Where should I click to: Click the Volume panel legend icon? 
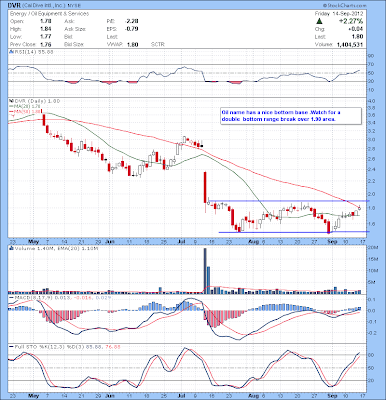coord(10,248)
